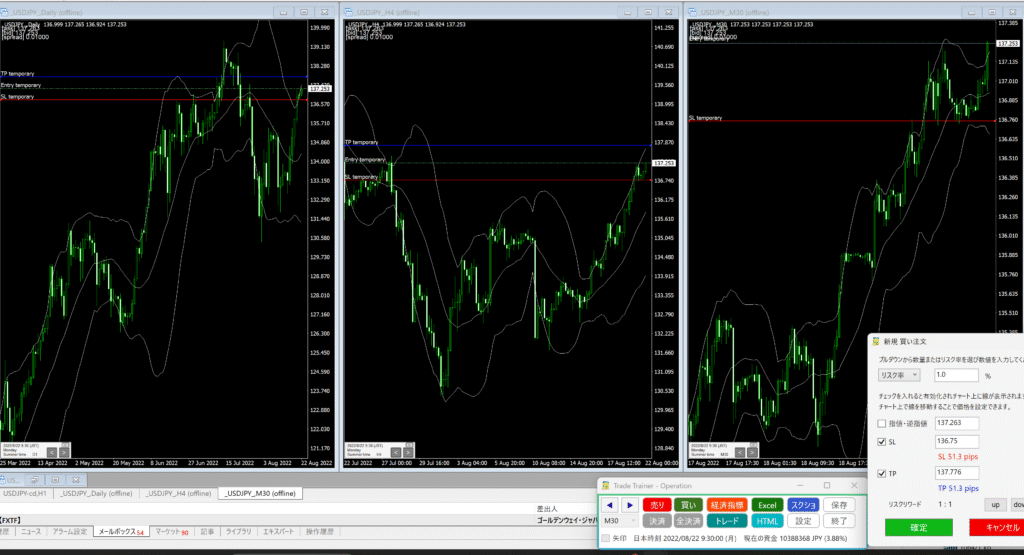The image size is (1024, 555).
Task: Step forward one bar in Trade Trainer
Action: (630, 505)
